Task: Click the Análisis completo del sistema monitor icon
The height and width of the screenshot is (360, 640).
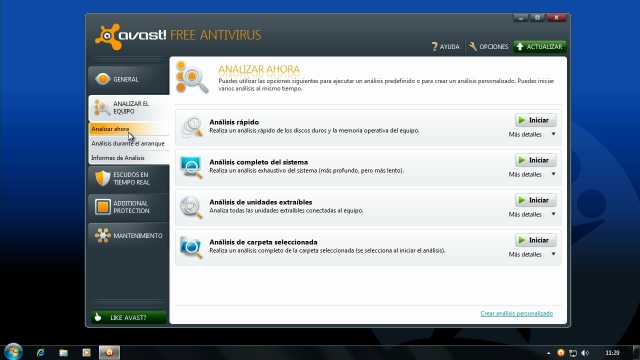Action: coord(191,167)
